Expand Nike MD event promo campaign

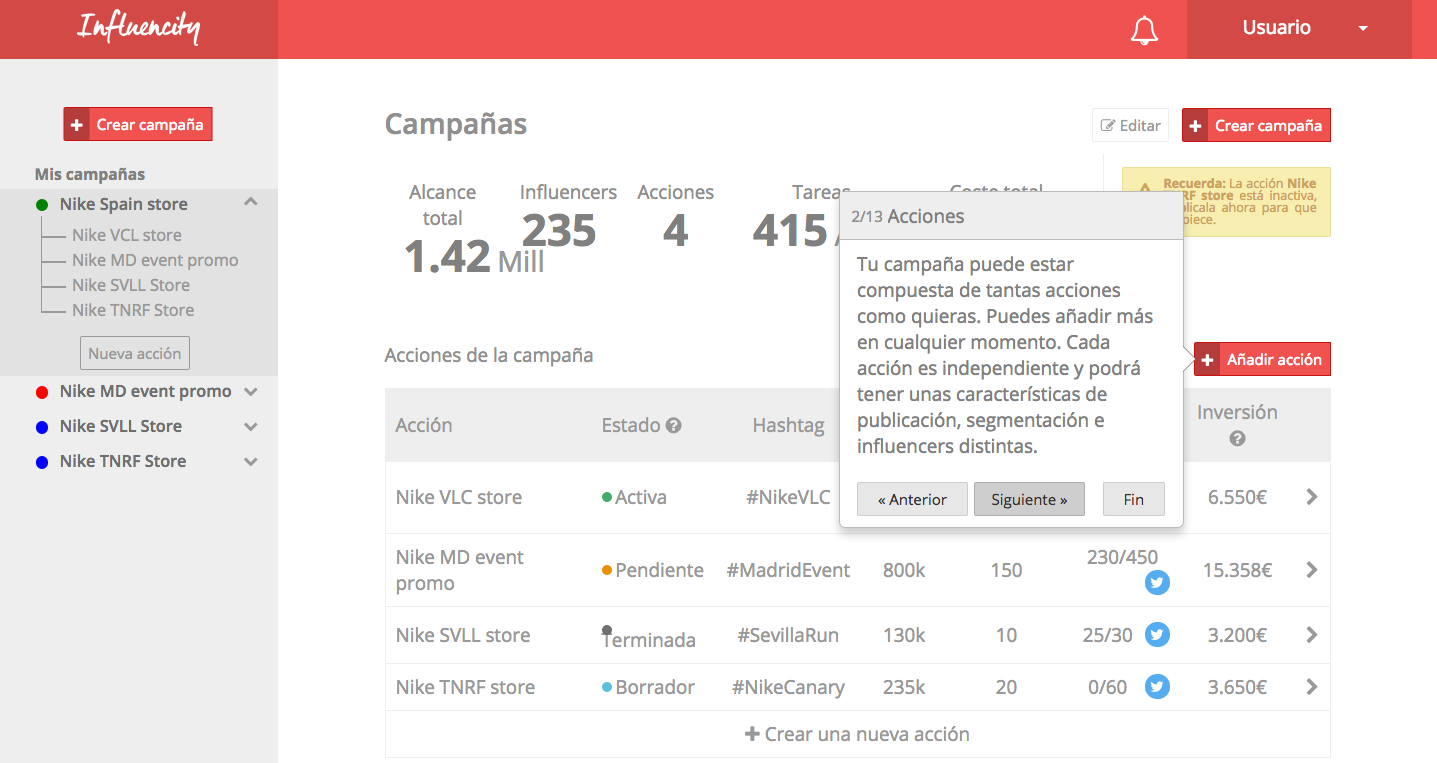click(x=251, y=392)
